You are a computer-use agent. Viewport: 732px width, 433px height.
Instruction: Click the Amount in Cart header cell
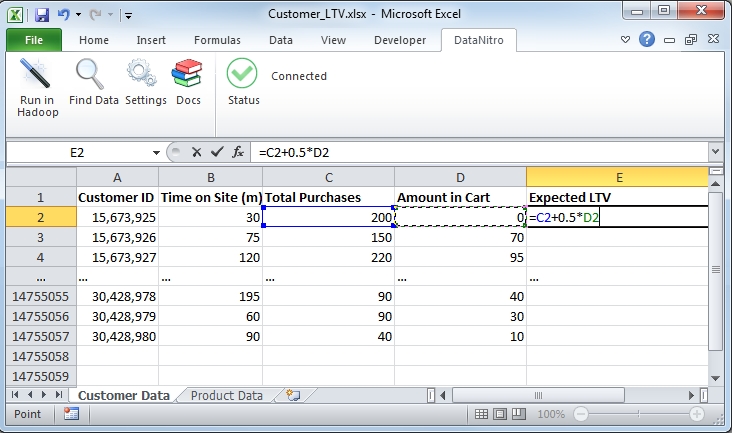click(x=460, y=197)
